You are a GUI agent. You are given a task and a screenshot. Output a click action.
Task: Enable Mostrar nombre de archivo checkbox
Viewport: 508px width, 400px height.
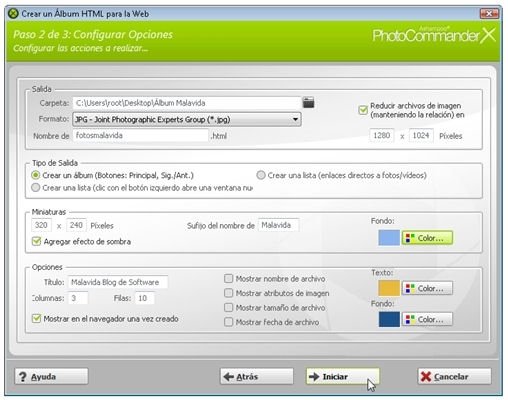pyautogui.click(x=229, y=278)
